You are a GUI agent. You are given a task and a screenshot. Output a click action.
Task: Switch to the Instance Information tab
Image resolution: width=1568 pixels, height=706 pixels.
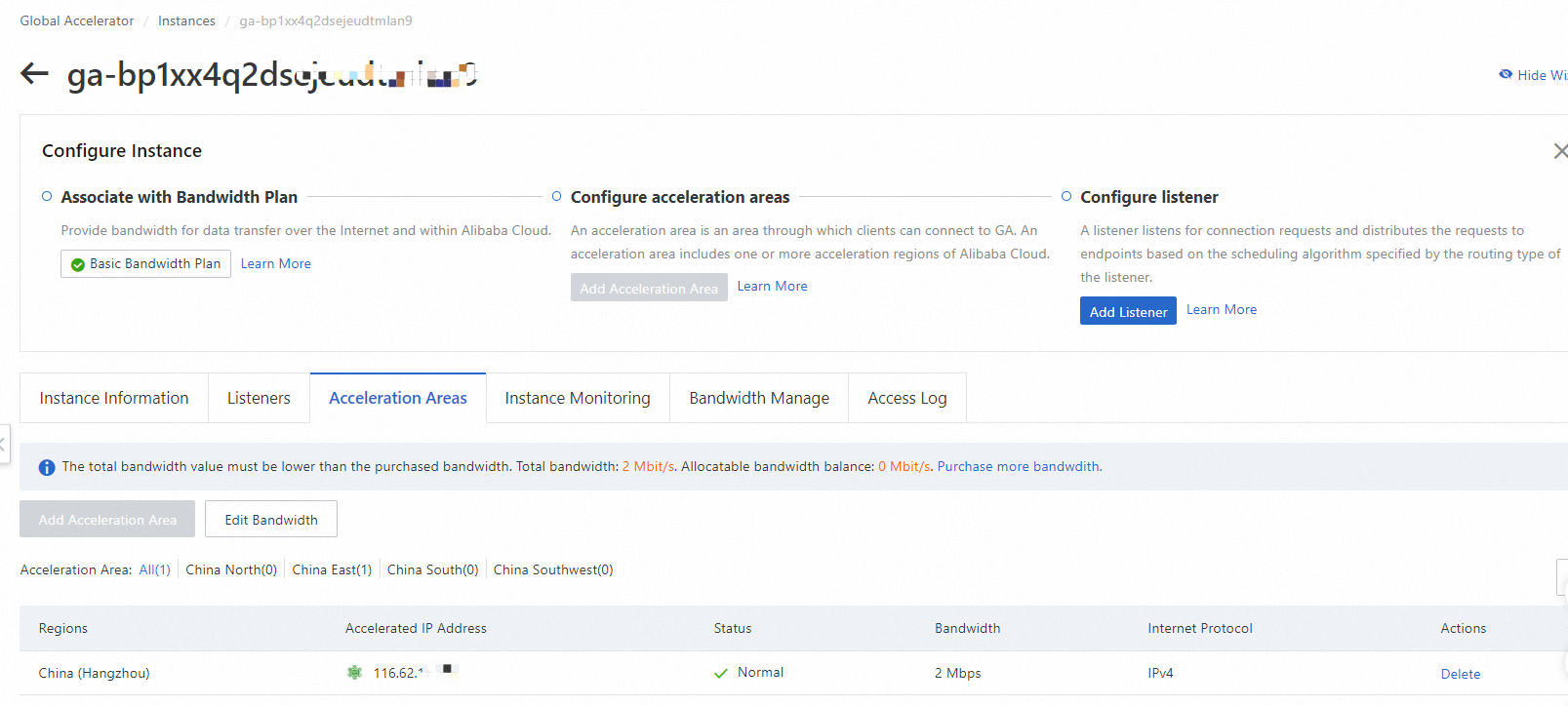pos(114,398)
